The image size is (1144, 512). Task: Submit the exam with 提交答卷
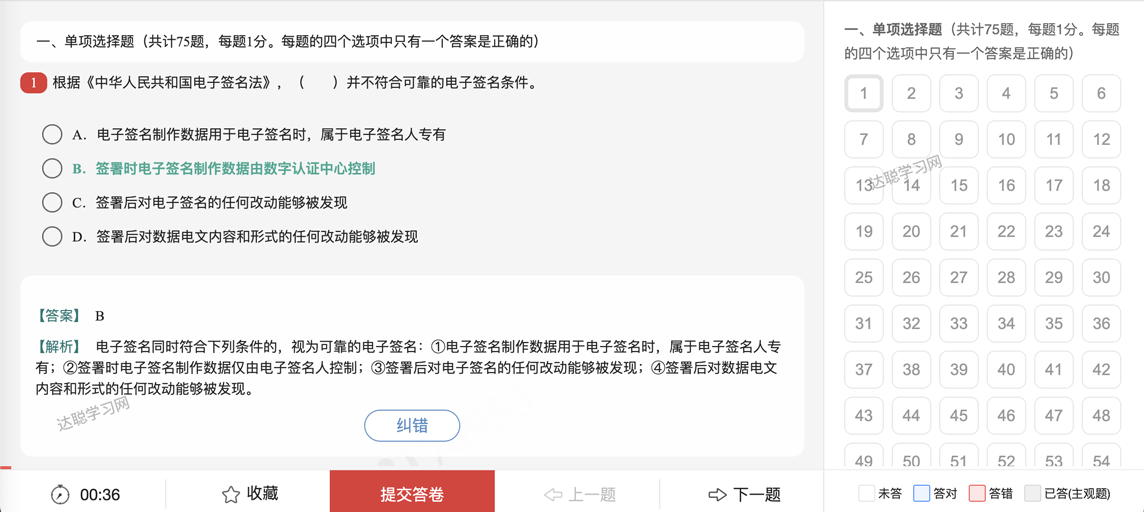[412, 492]
